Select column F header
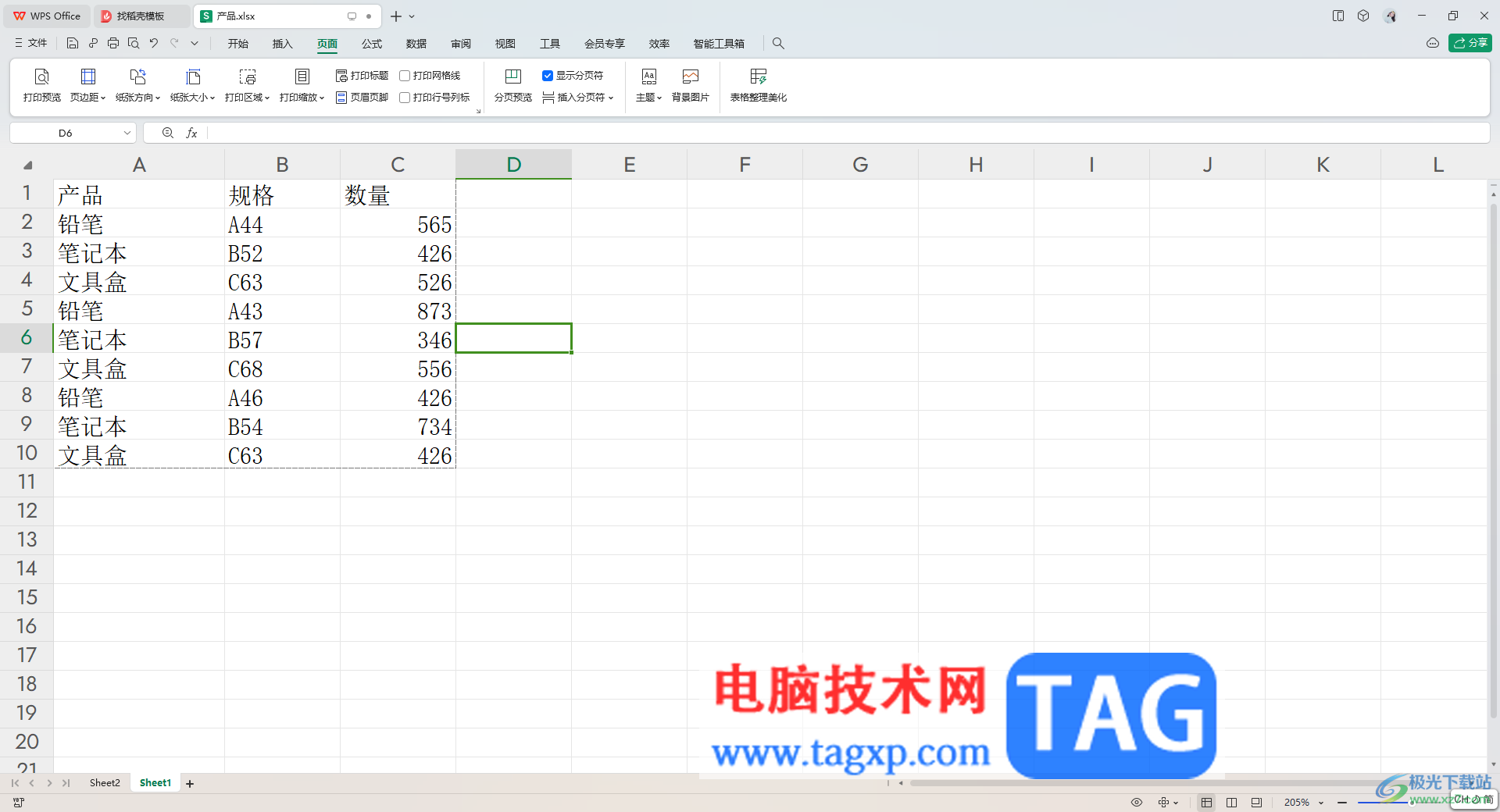Image resolution: width=1500 pixels, height=812 pixels. (745, 165)
